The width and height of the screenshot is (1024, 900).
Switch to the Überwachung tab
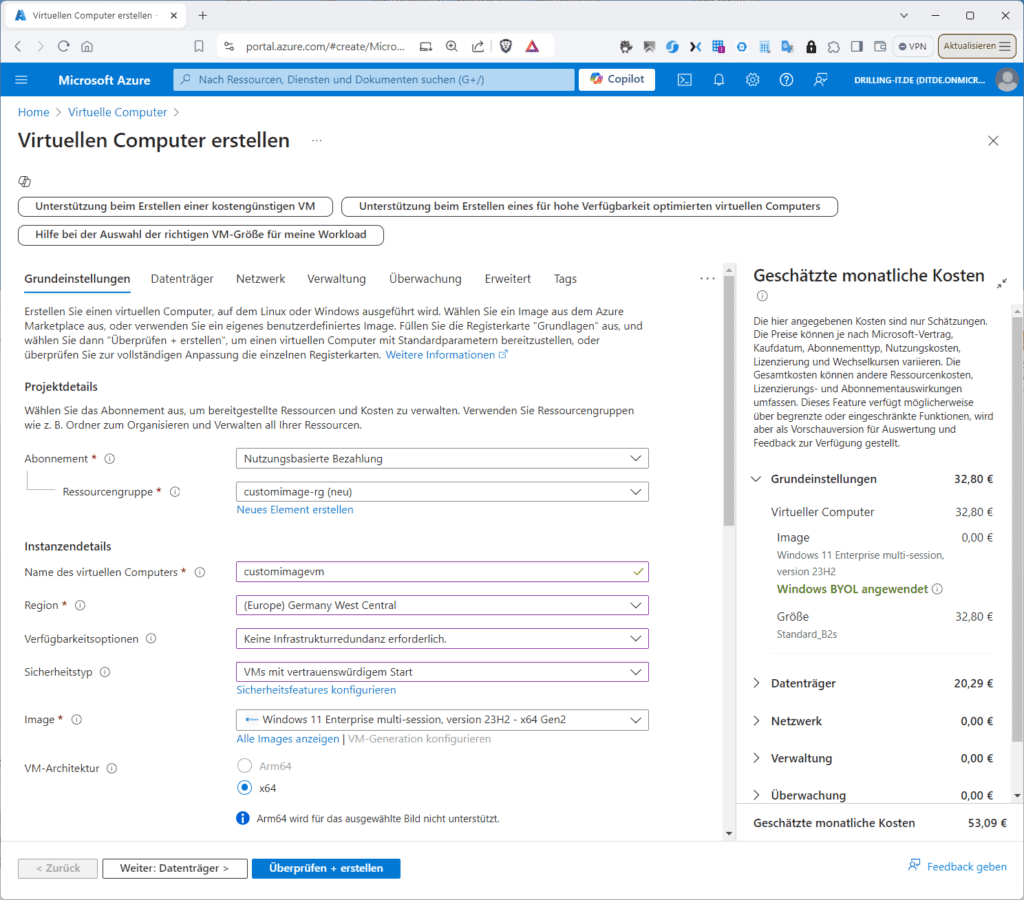(425, 279)
